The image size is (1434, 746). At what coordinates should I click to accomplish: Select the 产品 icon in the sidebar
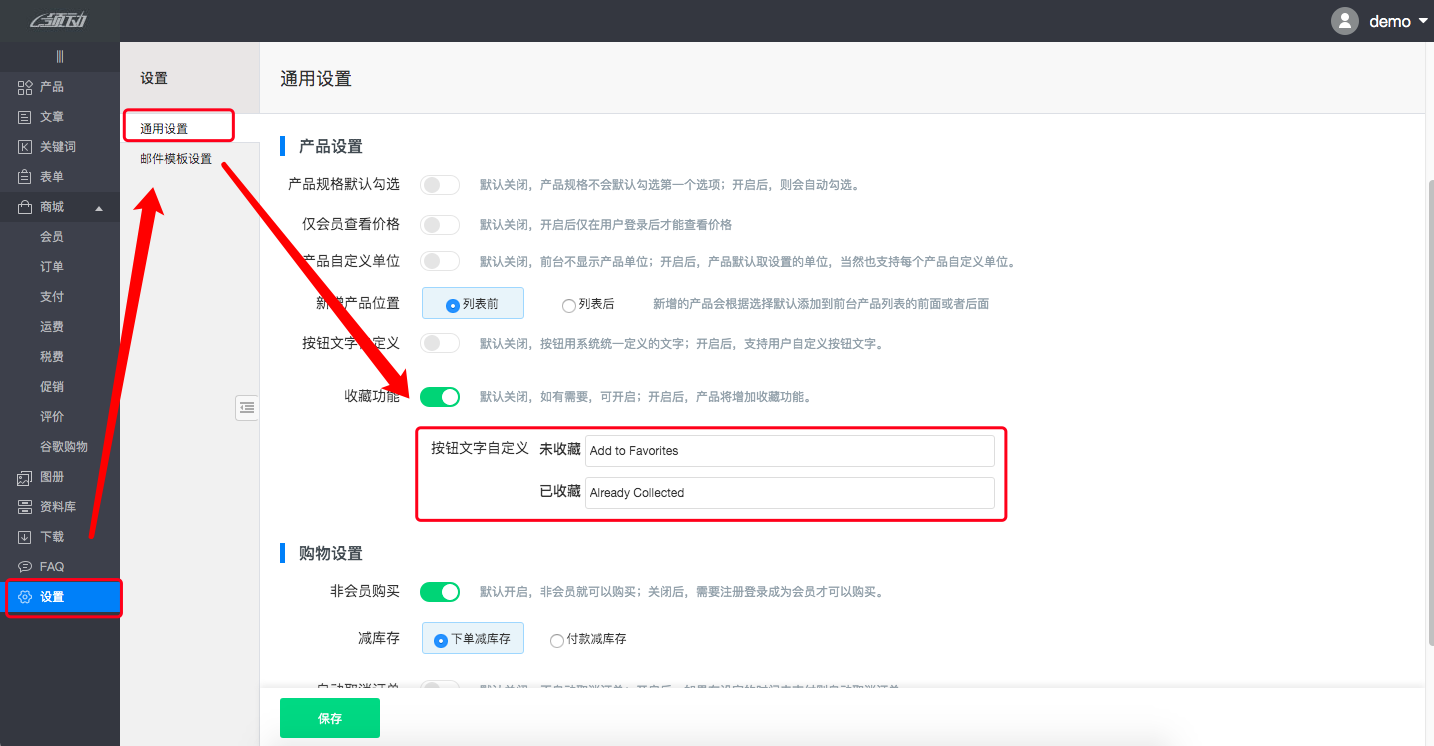[x=25, y=87]
